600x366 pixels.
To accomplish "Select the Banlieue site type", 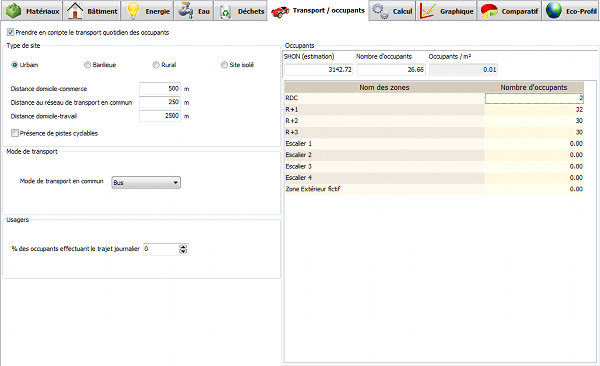I will 87,65.
